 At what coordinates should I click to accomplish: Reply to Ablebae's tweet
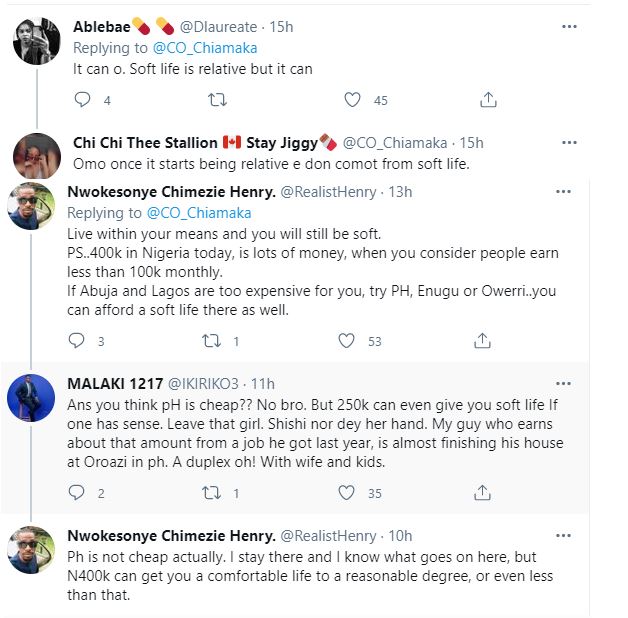[83, 100]
